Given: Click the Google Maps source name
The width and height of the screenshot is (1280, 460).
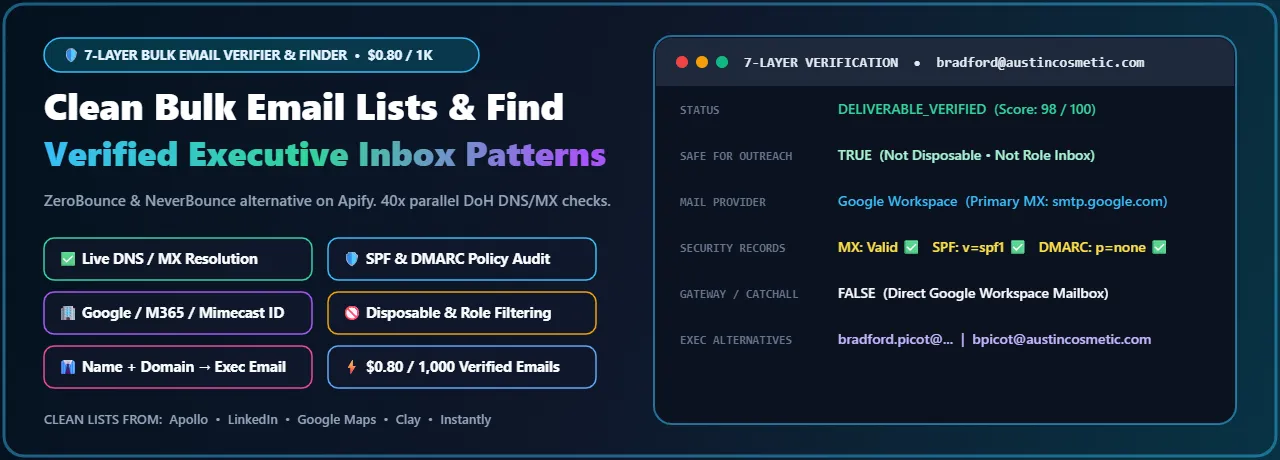Looking at the screenshot, I should tap(337, 420).
